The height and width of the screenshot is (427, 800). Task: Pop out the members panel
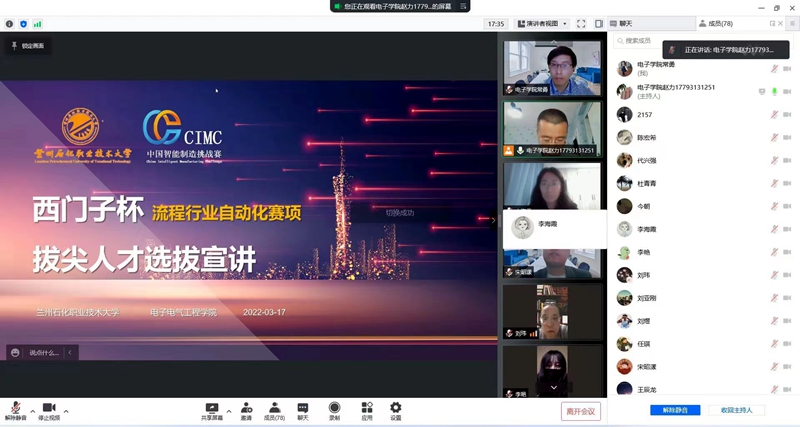(x=772, y=23)
